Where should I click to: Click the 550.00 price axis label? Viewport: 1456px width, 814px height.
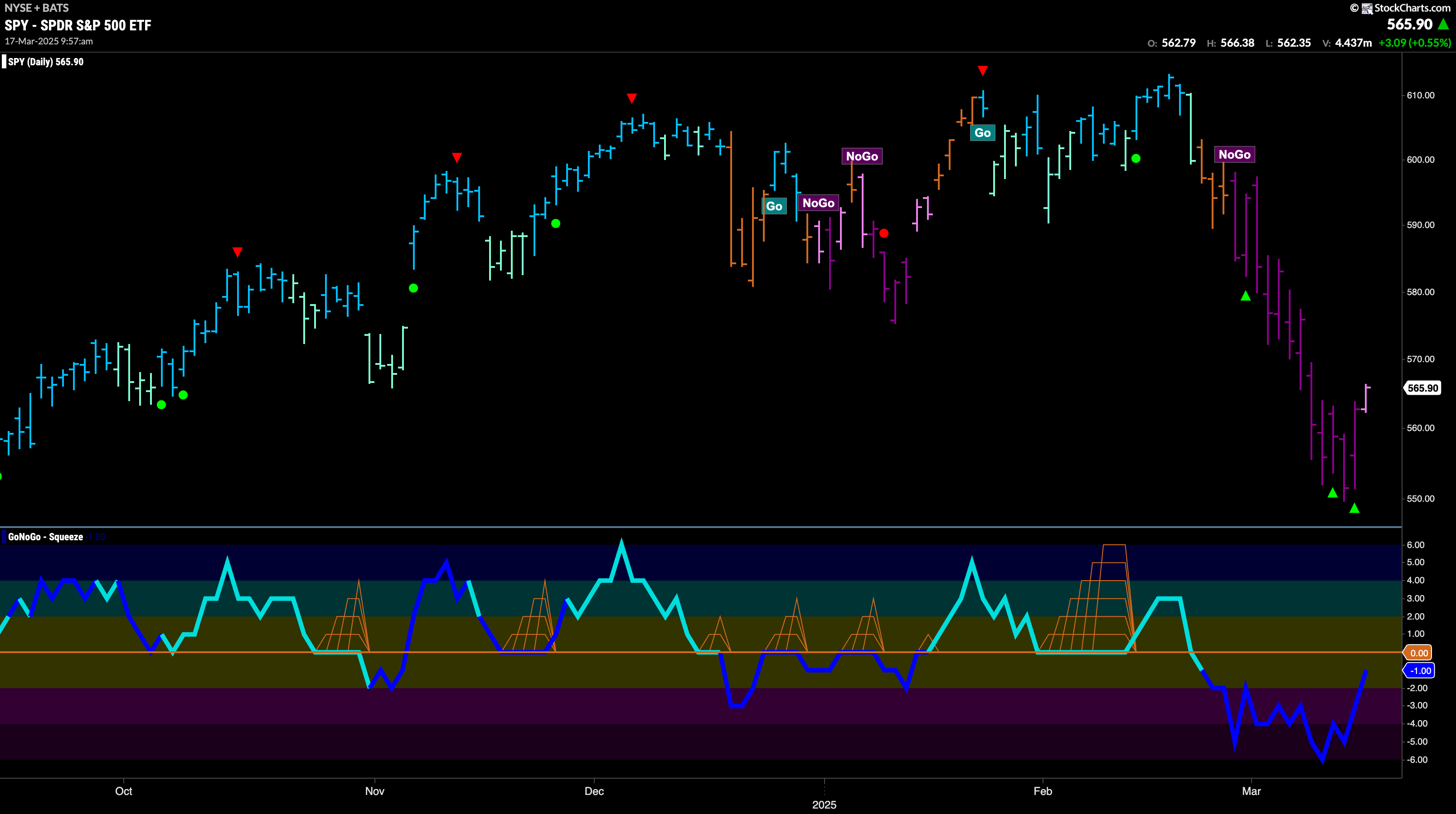(1420, 499)
